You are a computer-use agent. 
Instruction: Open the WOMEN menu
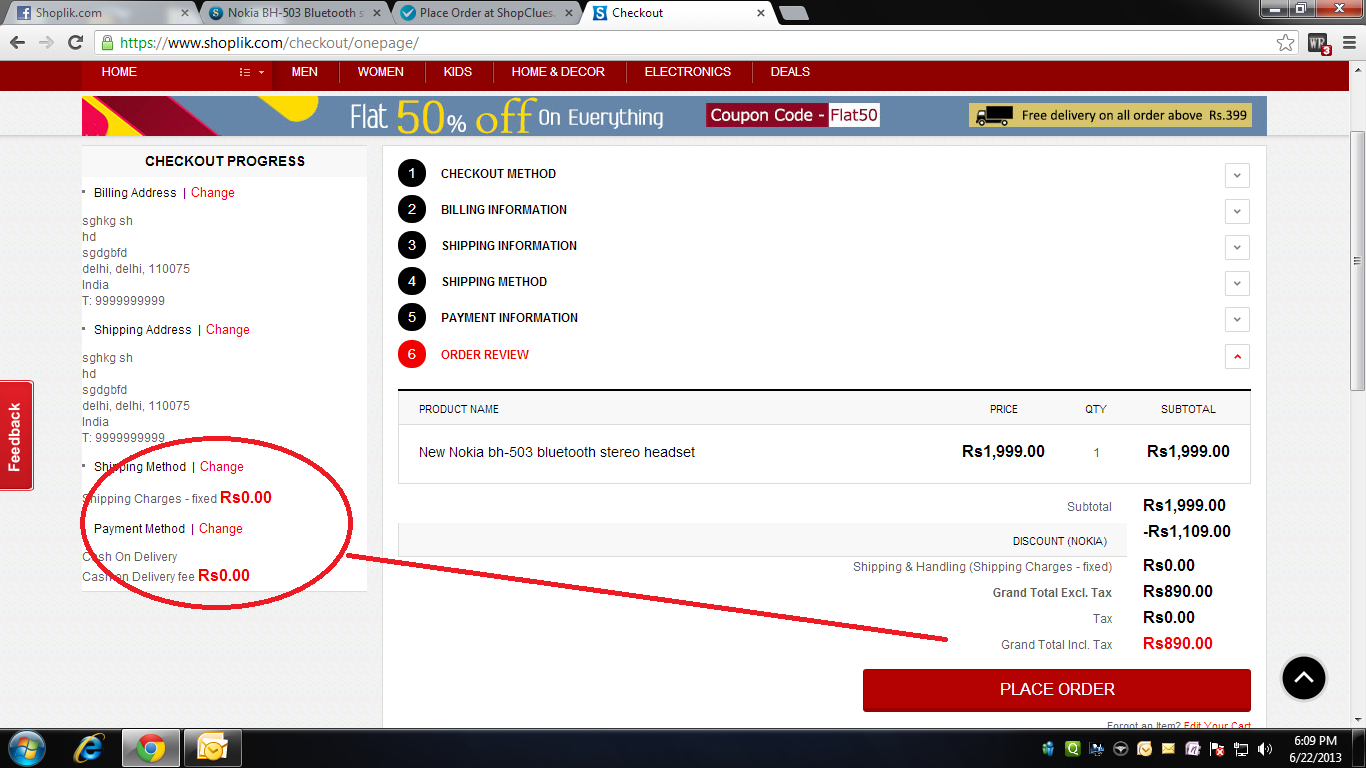[x=381, y=72]
